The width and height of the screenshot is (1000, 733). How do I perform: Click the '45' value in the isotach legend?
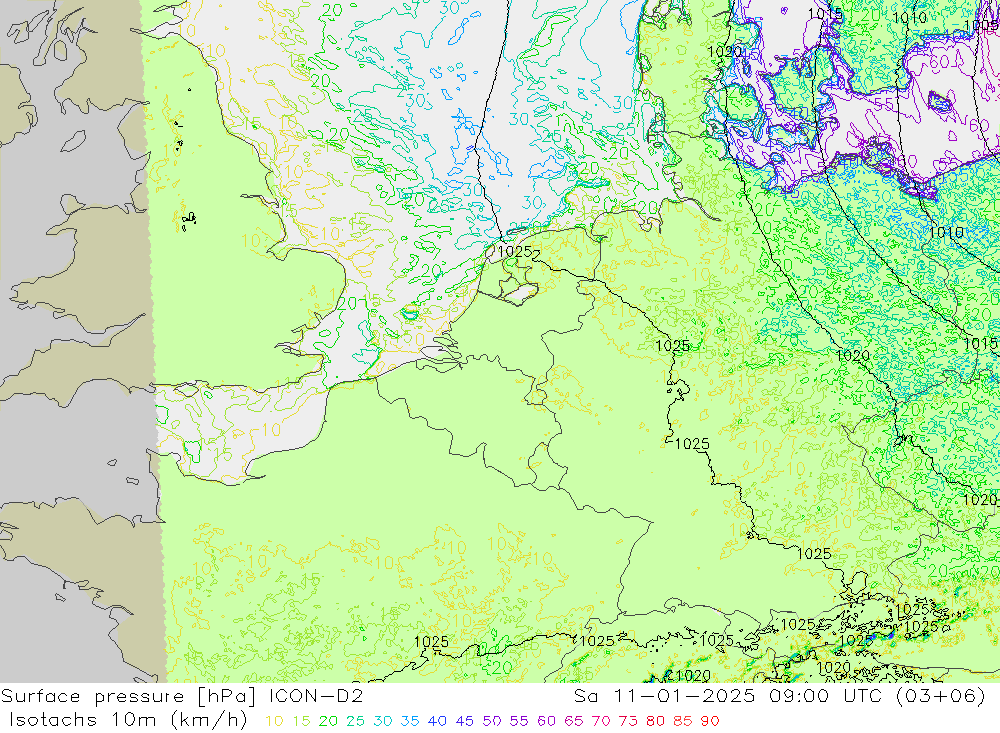pyautogui.click(x=465, y=721)
